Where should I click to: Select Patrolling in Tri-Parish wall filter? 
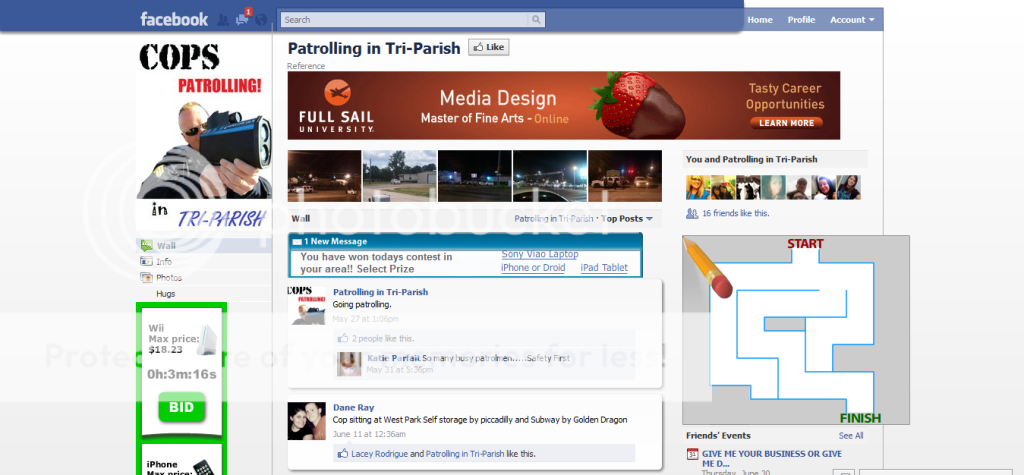point(554,219)
